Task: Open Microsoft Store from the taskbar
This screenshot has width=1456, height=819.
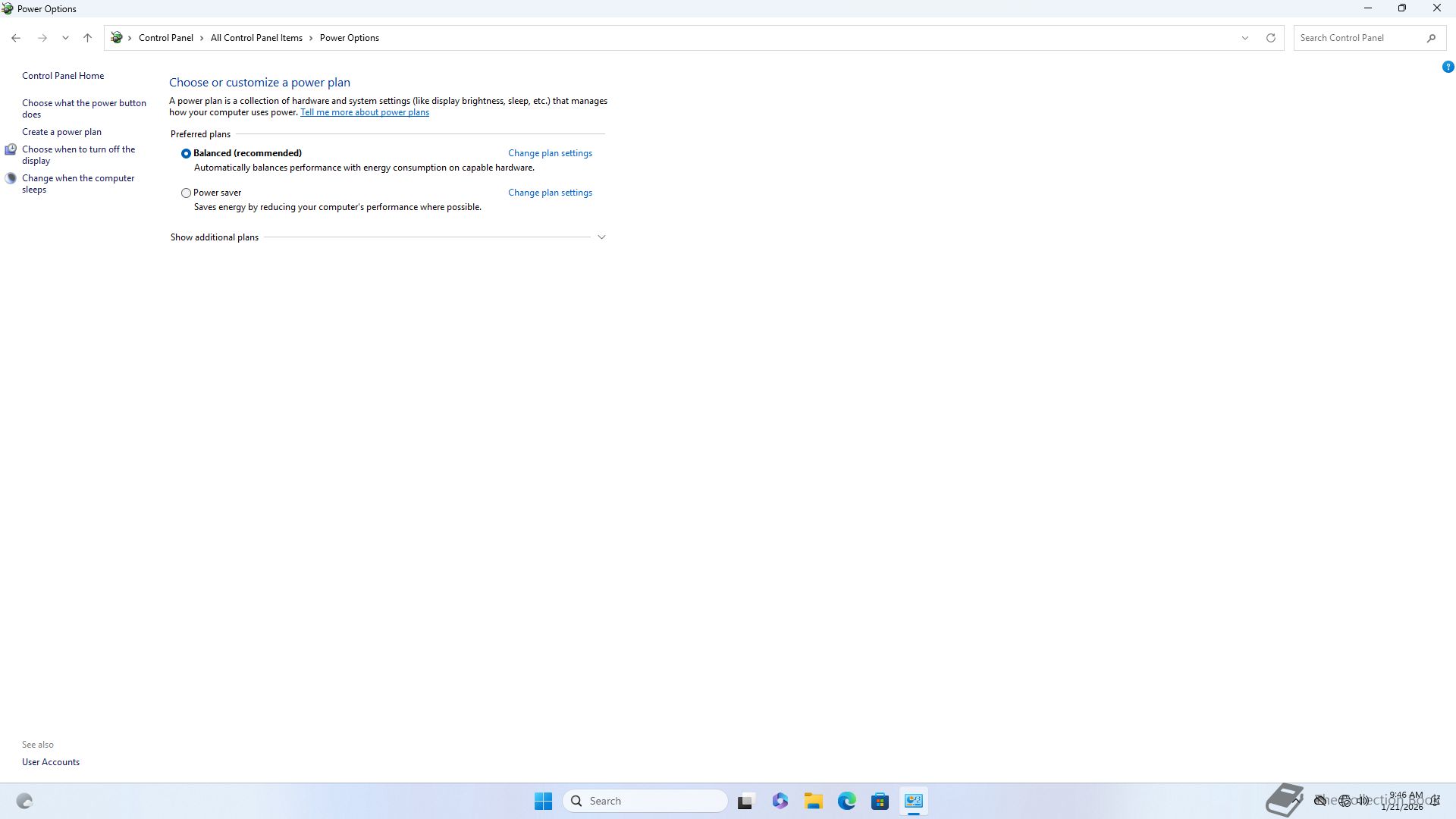Action: click(880, 801)
